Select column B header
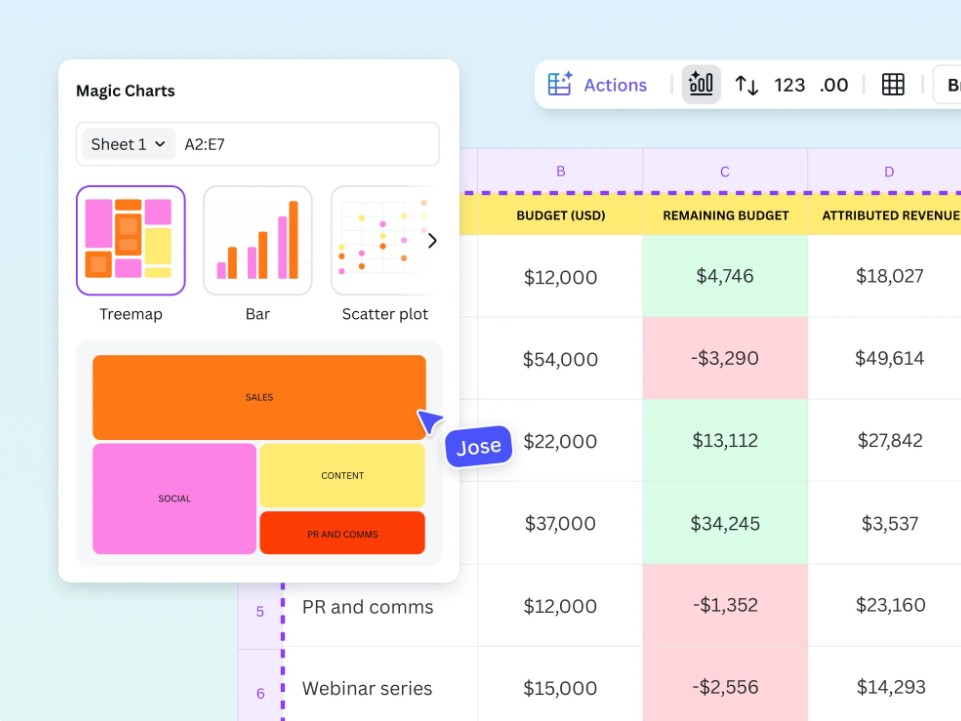The width and height of the screenshot is (961, 721). click(560, 171)
